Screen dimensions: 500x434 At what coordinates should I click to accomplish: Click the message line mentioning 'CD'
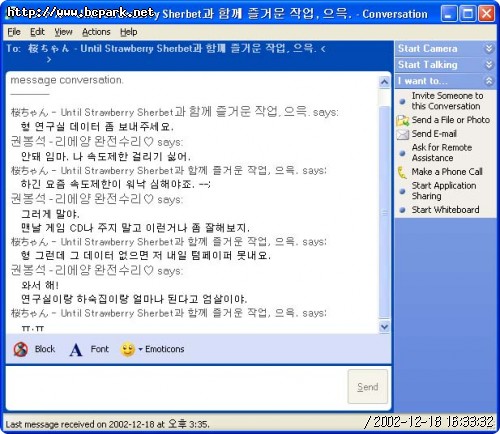pos(135,228)
